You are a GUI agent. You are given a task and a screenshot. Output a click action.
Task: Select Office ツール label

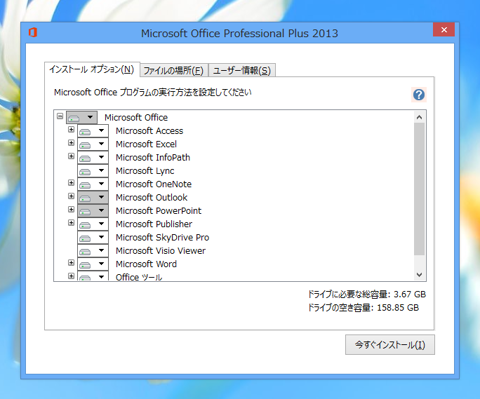pos(139,277)
